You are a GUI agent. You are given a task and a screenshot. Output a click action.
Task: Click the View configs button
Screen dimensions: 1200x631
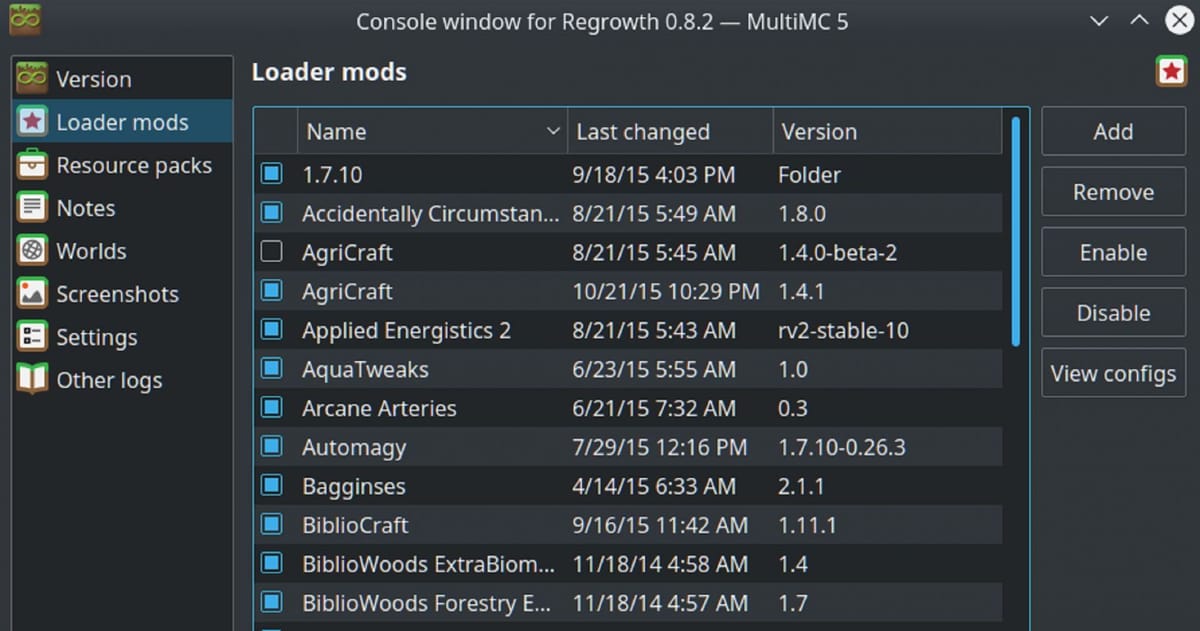[x=1113, y=373]
